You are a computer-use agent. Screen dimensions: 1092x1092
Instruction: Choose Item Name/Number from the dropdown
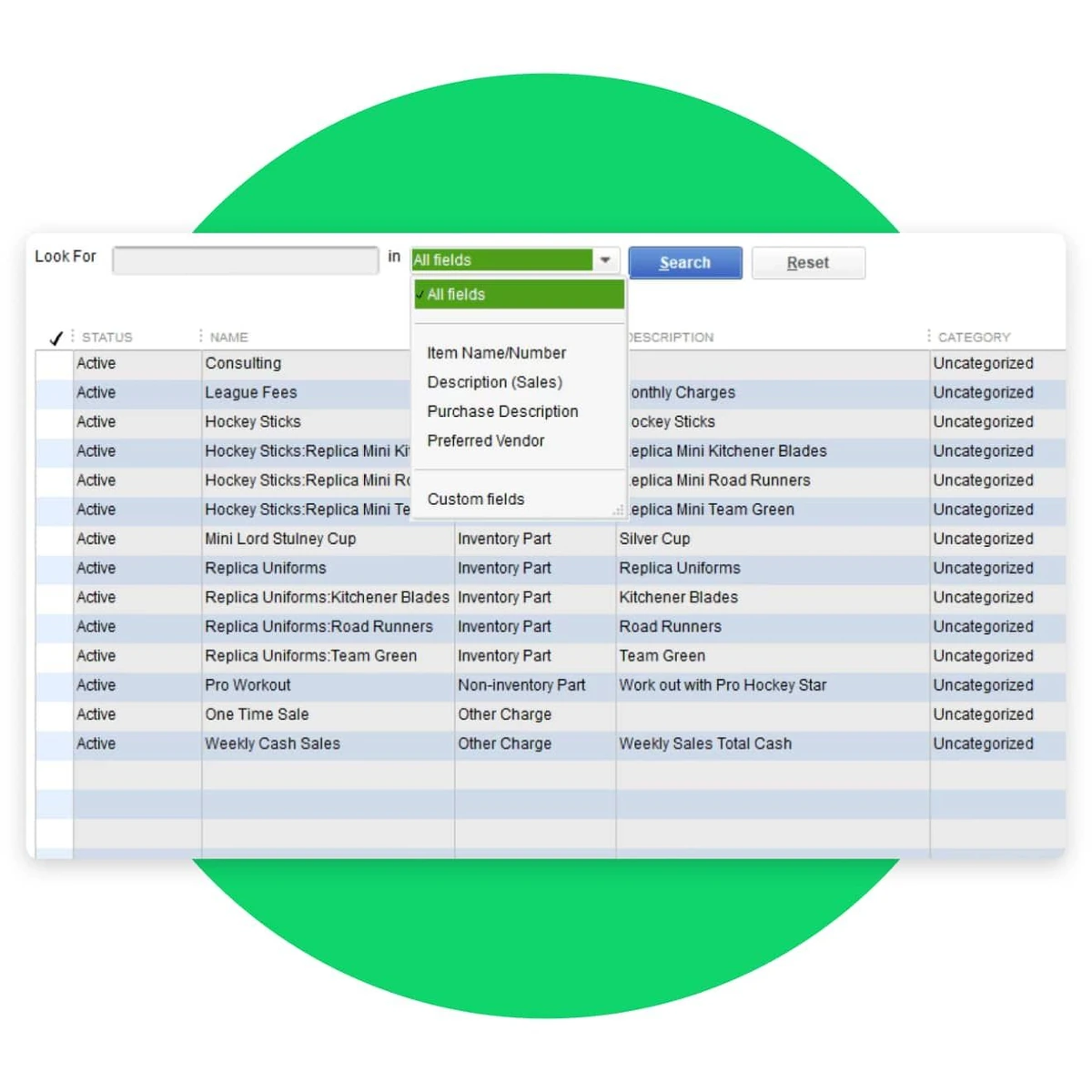click(497, 353)
